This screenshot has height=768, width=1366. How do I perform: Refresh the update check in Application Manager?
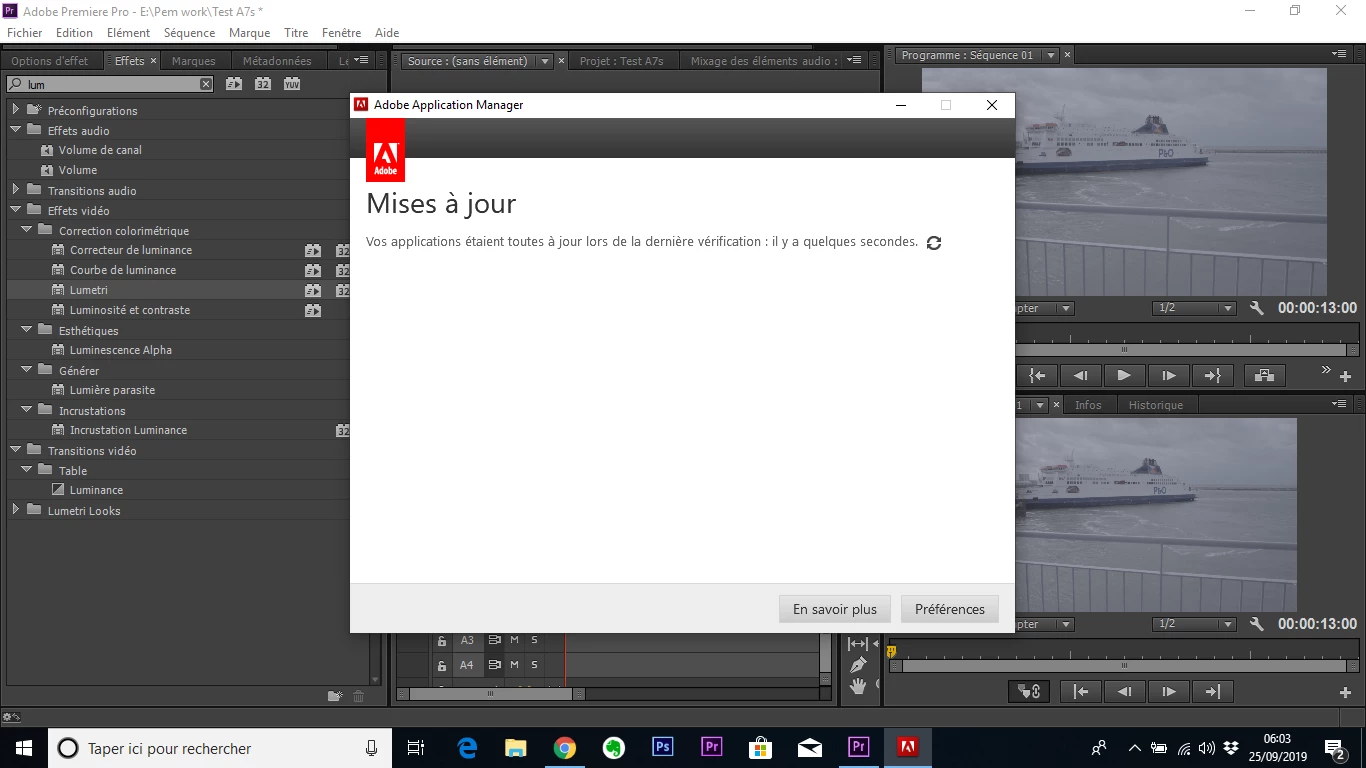(x=934, y=243)
